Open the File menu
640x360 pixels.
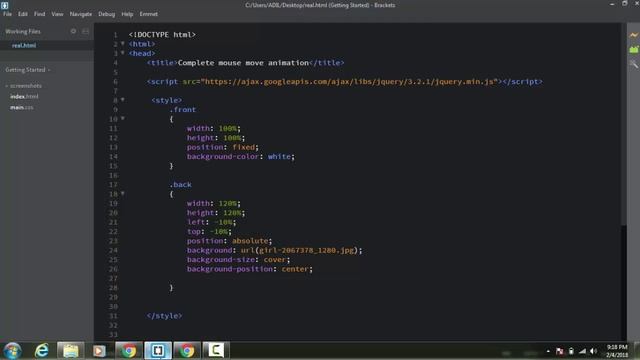click(7, 14)
